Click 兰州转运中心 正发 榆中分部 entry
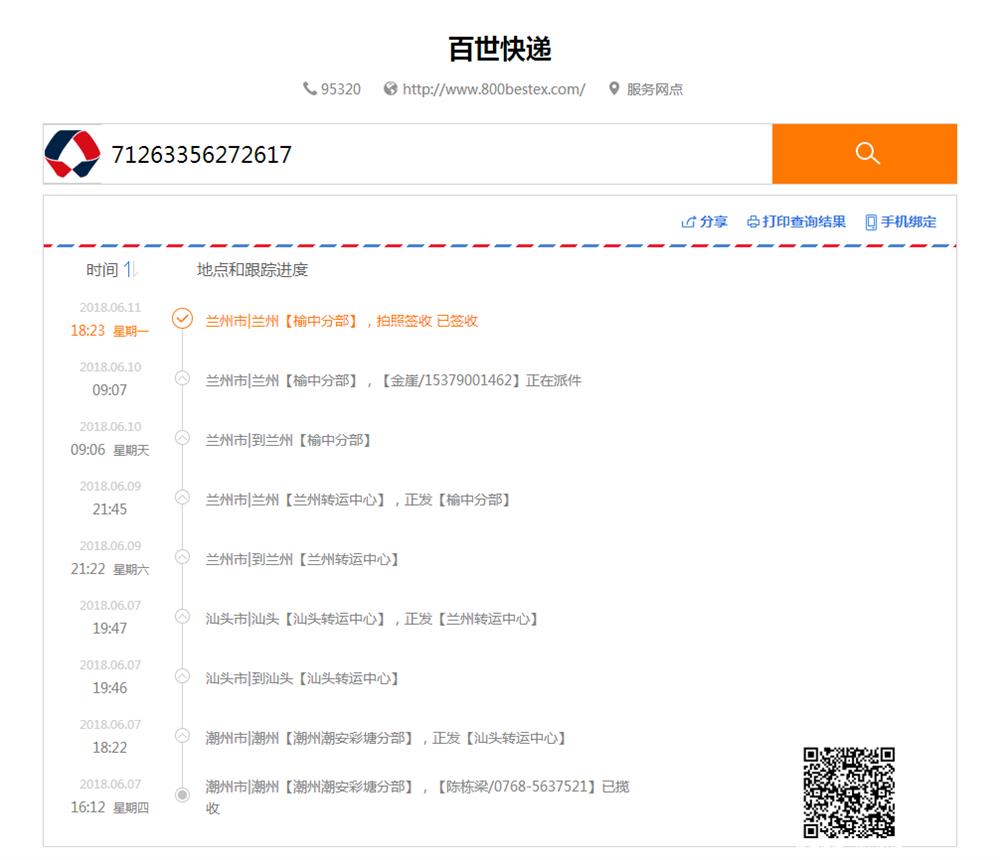 (x=357, y=500)
